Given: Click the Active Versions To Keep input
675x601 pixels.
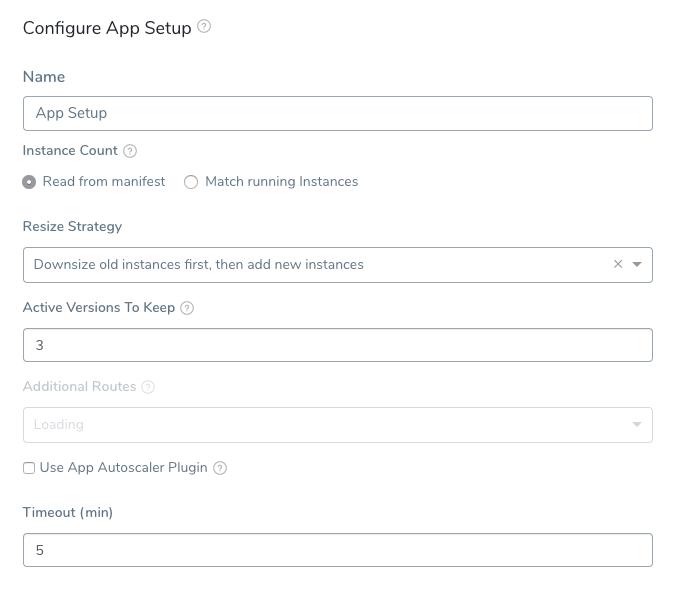Looking at the screenshot, I should point(338,345).
